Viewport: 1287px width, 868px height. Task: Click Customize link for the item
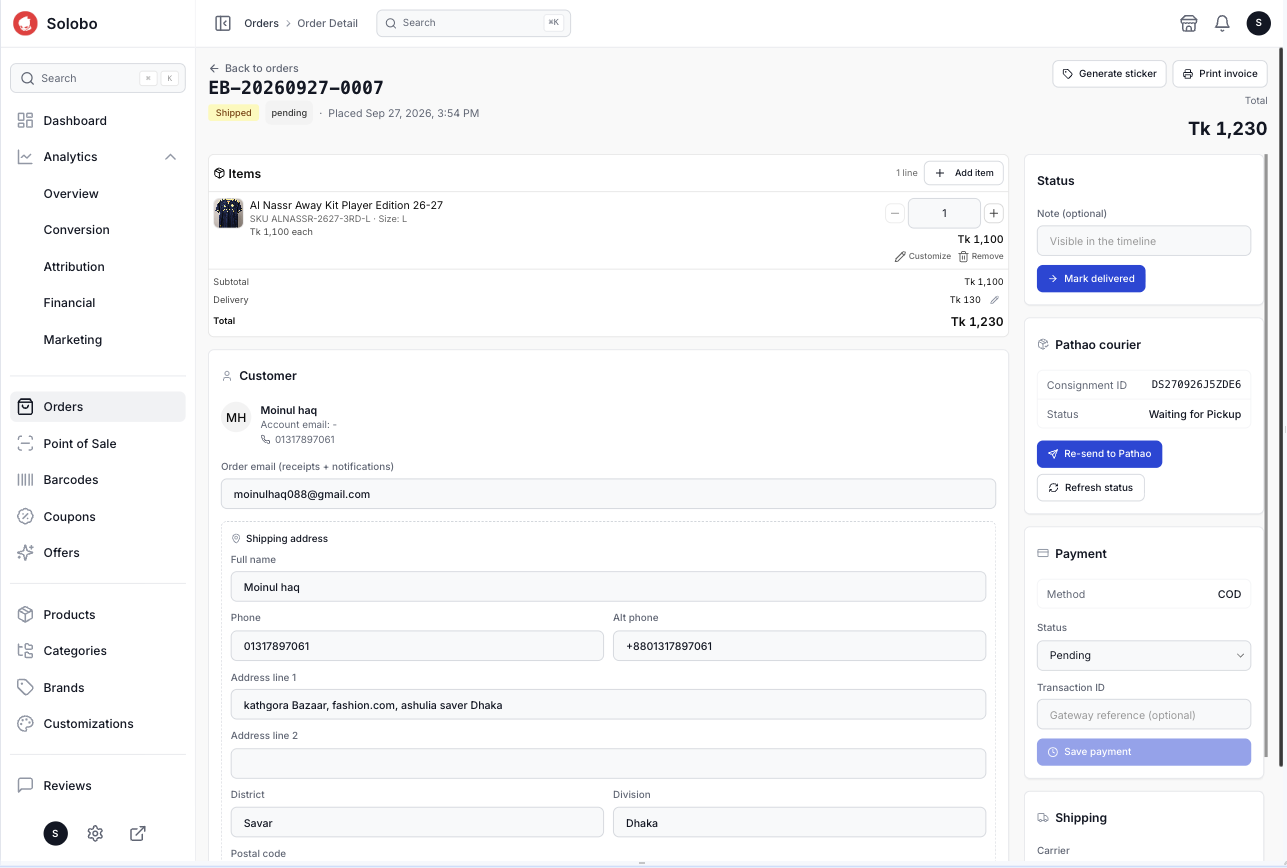tap(923, 257)
